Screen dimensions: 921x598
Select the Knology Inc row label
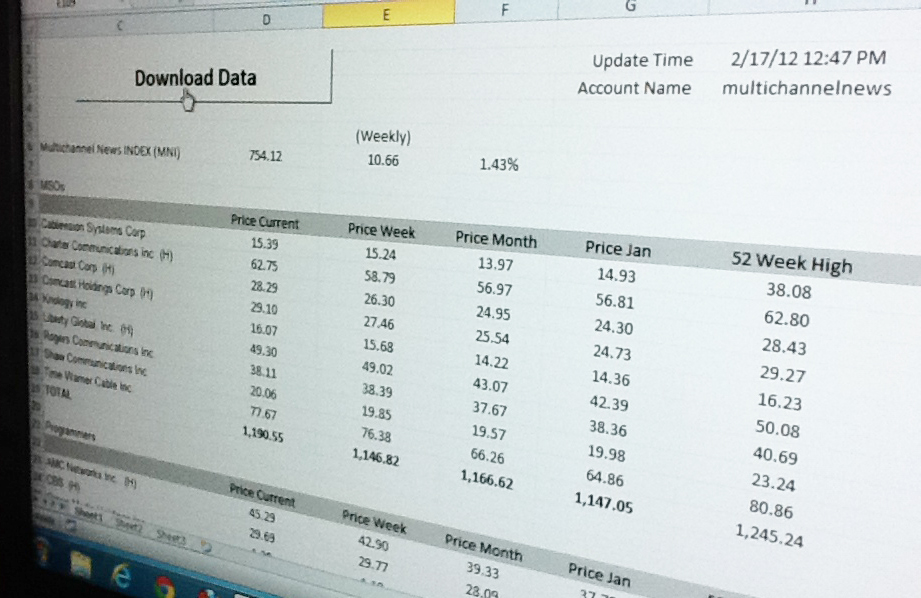[x=65, y=302]
